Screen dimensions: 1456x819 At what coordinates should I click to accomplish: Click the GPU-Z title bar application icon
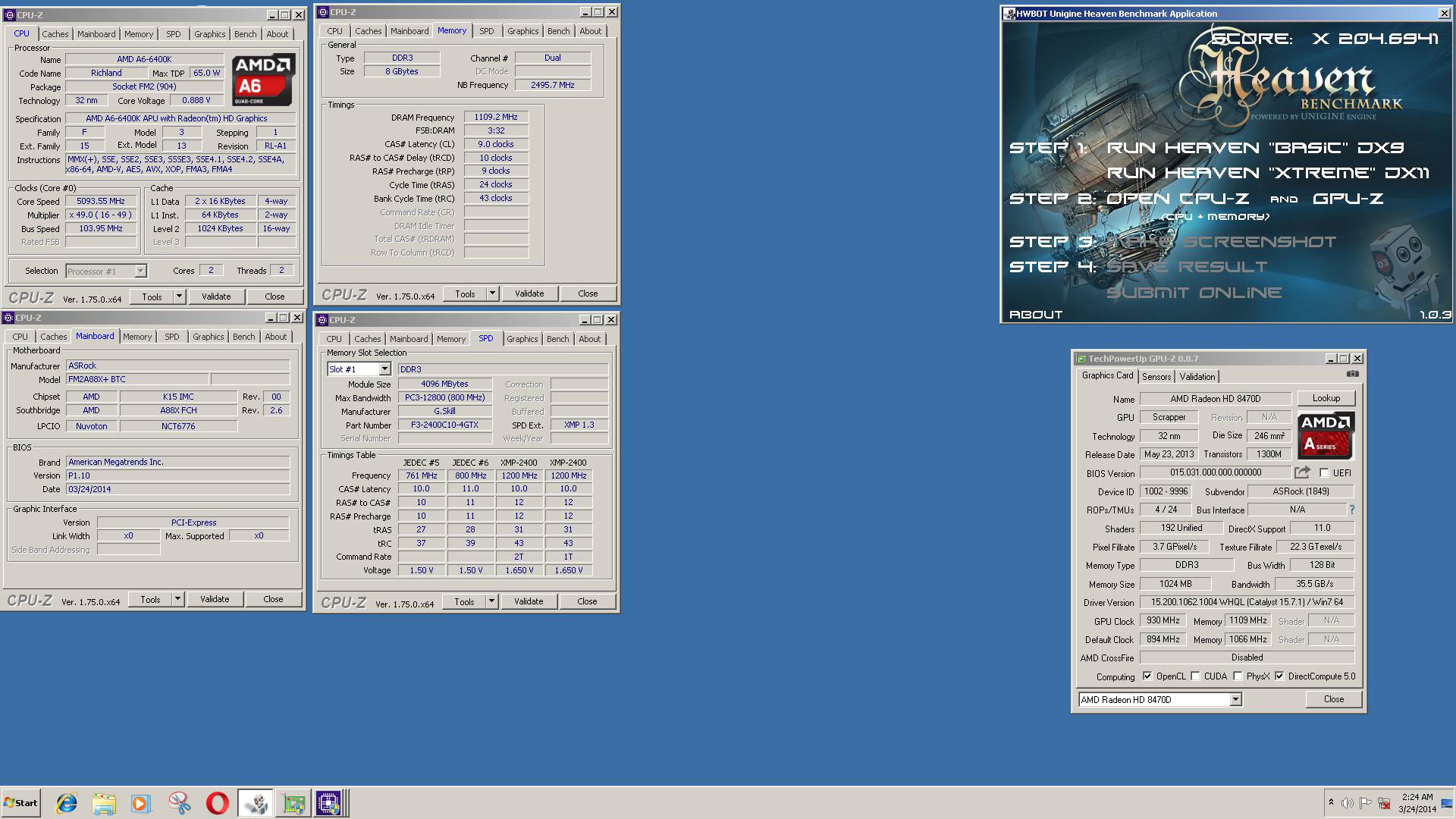1081,359
